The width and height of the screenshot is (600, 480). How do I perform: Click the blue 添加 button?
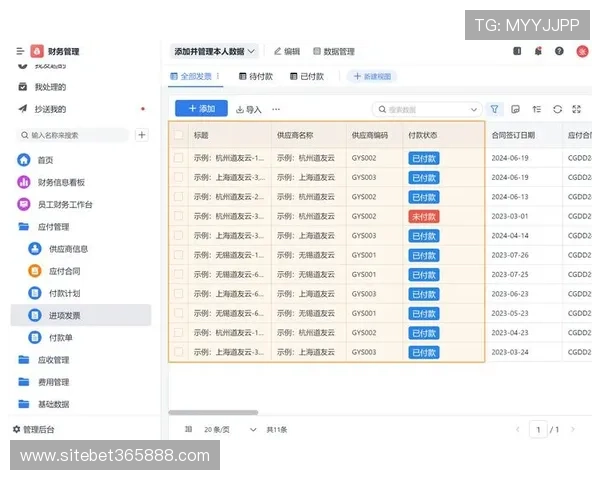[x=201, y=108]
